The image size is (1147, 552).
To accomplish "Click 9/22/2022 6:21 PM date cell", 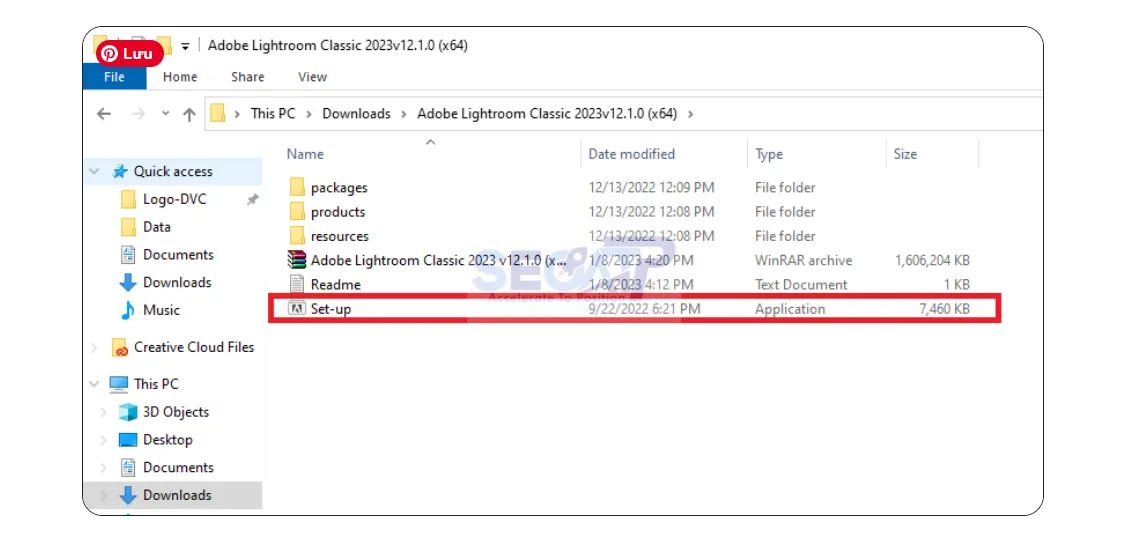I will 644,309.
